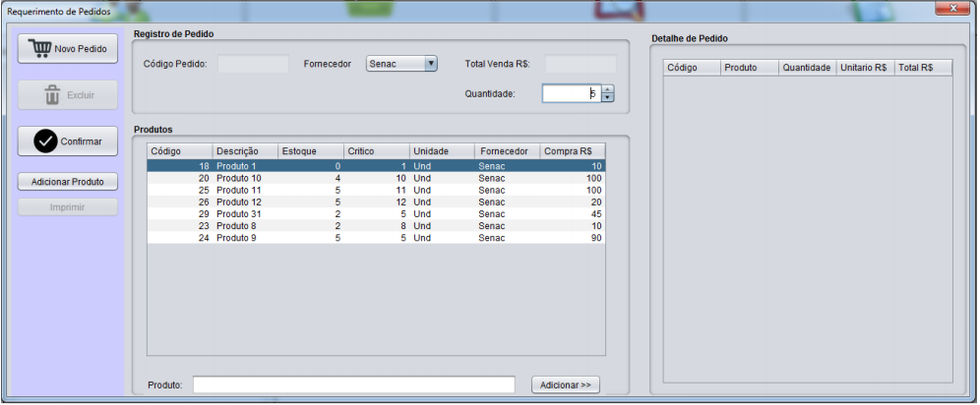Click Estoque value 4 for Produto 10
Screen dimensions: 980x405
(x=338, y=178)
